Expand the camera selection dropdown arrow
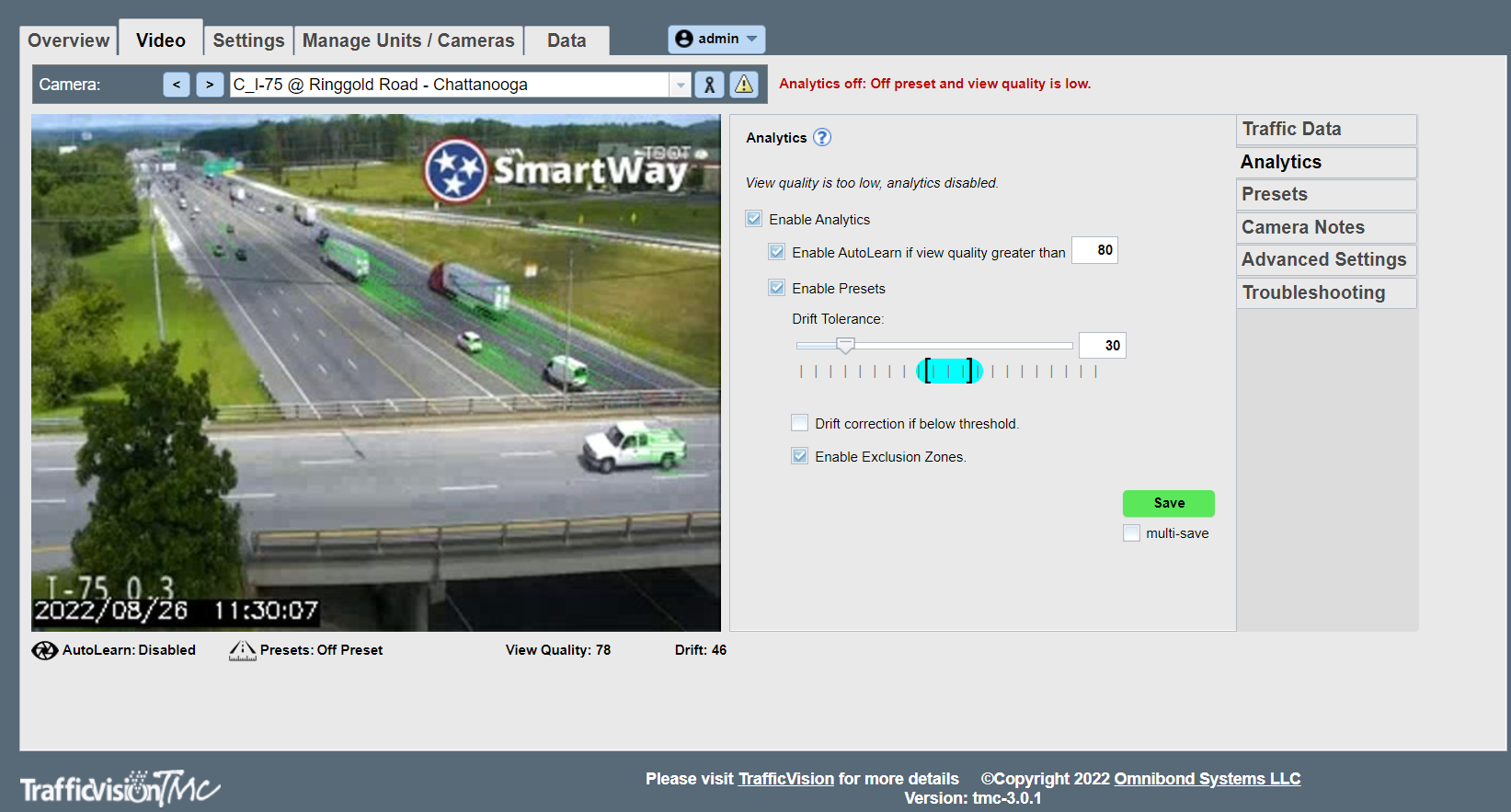The height and width of the screenshot is (812, 1511). pos(681,85)
